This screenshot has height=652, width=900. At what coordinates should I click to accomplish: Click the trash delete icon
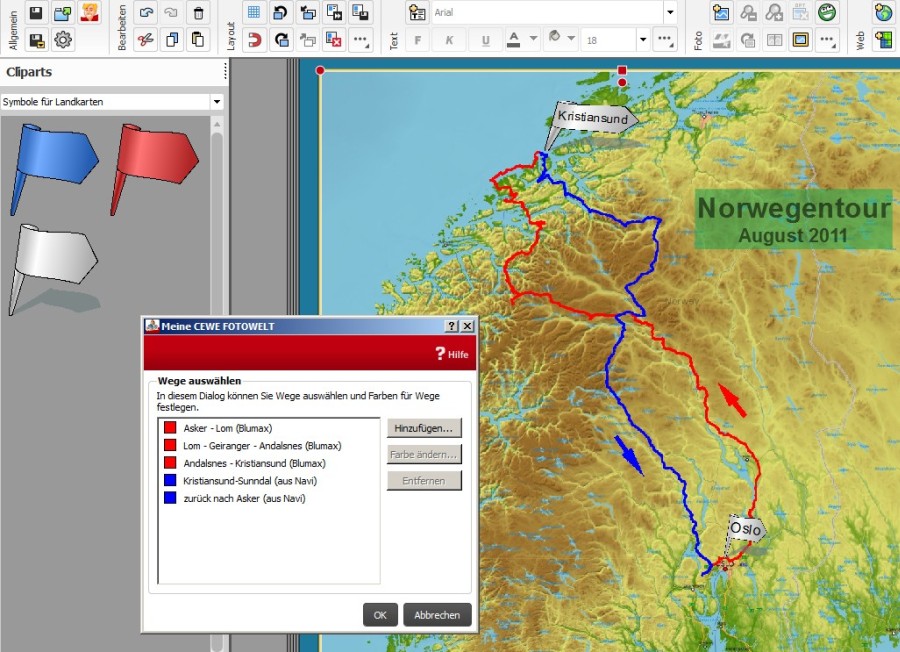coord(198,13)
